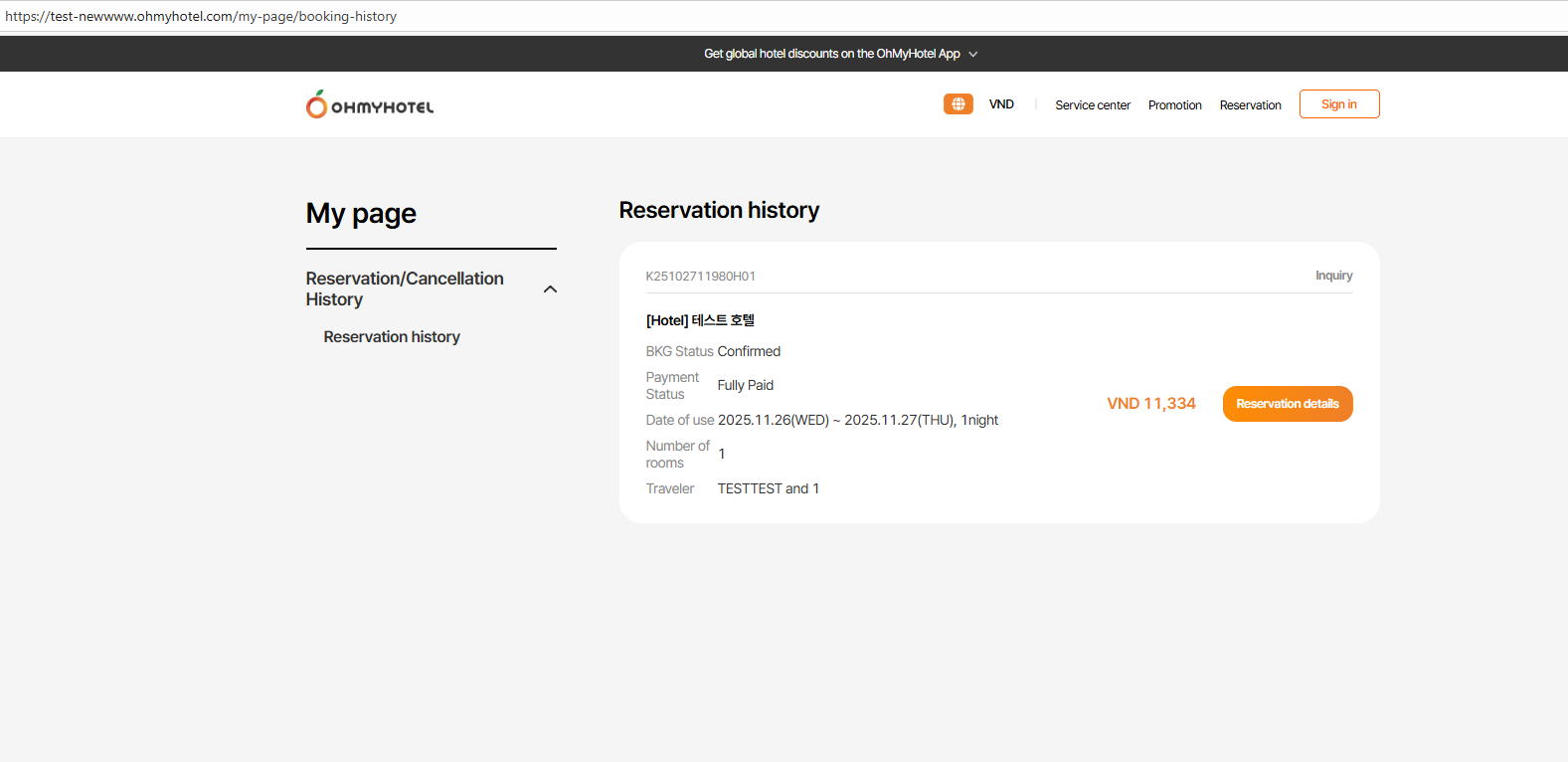Collapse the Reservation/Cancellation History chevron
Viewport: 1568px width, 762px height.
click(x=550, y=289)
